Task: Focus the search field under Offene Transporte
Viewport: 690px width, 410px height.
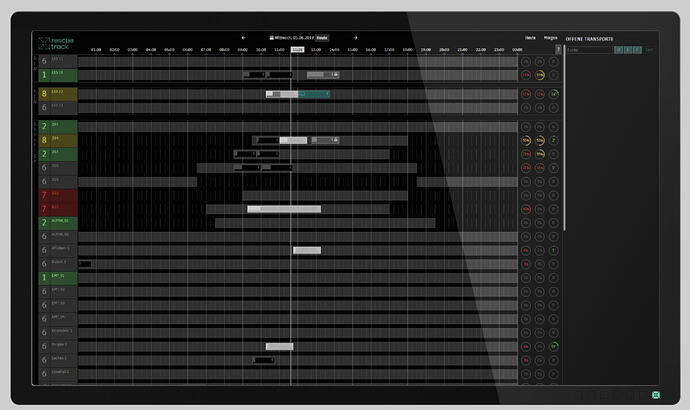Action: pyautogui.click(x=589, y=50)
